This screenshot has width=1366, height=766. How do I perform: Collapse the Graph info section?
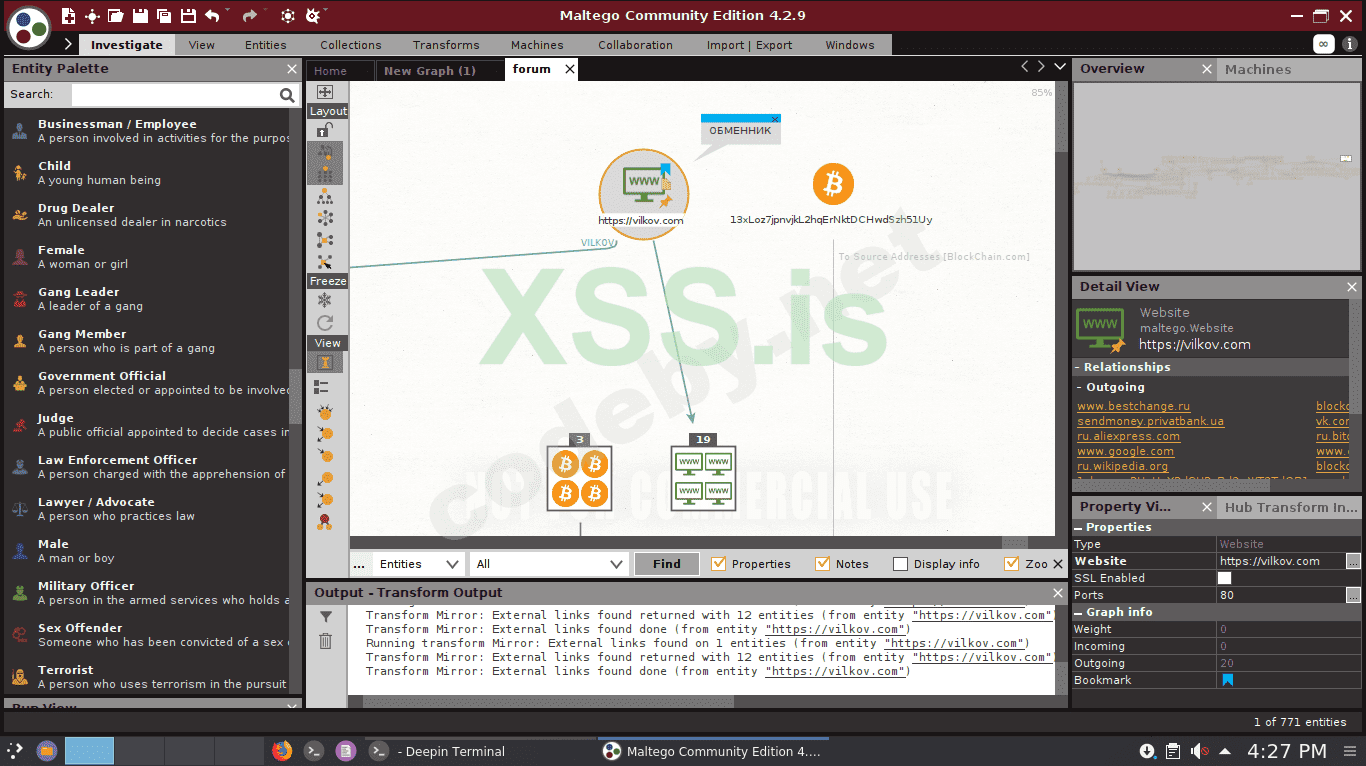[1079, 613]
